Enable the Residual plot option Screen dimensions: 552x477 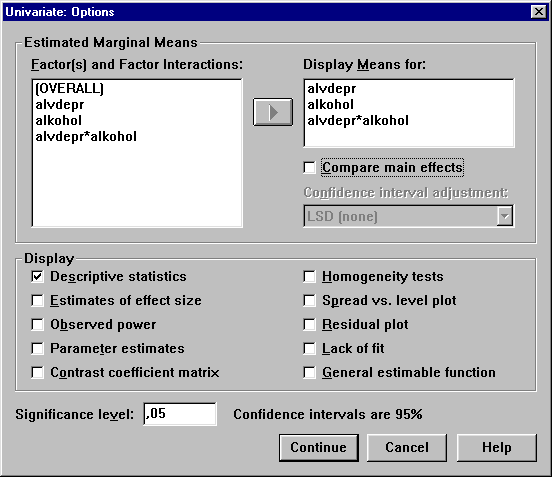pos(309,325)
